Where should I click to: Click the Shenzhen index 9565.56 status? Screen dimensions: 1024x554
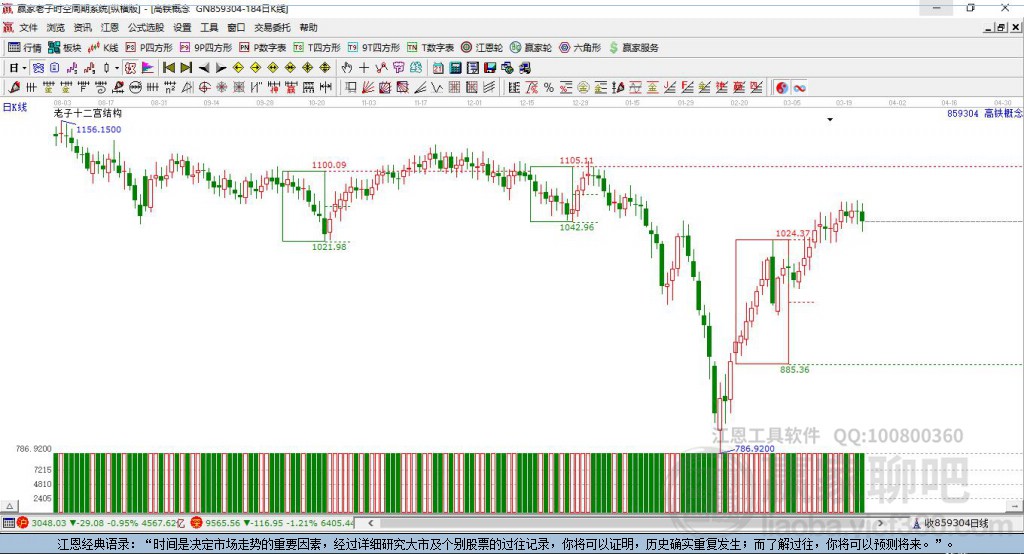[273, 523]
